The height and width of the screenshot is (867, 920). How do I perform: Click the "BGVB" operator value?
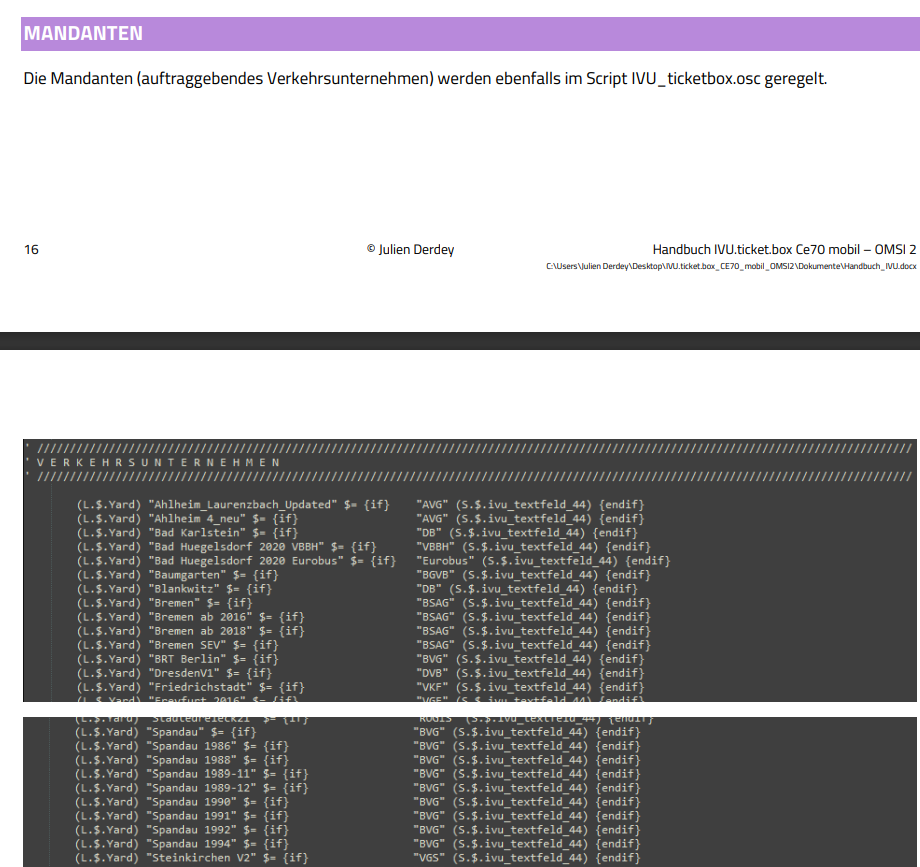point(436,575)
